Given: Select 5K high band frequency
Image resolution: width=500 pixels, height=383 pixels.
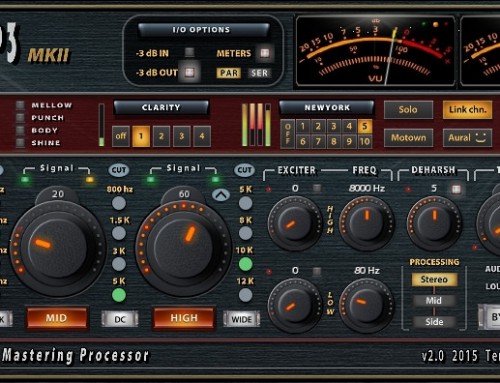Looking at the screenshot, I should [x=245, y=203].
